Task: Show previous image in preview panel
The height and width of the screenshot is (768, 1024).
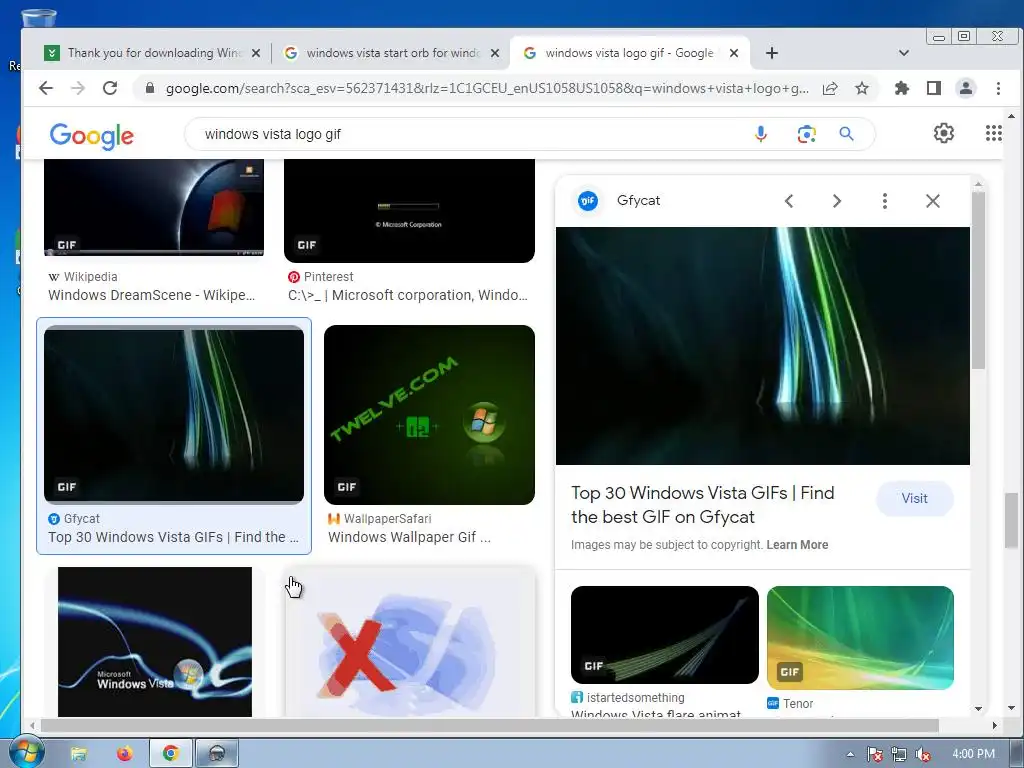Action: click(x=789, y=201)
